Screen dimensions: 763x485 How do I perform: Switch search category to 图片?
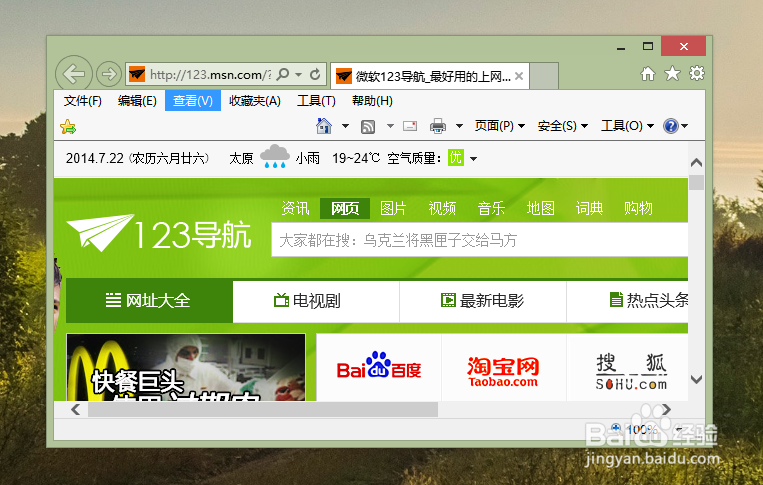pos(393,208)
